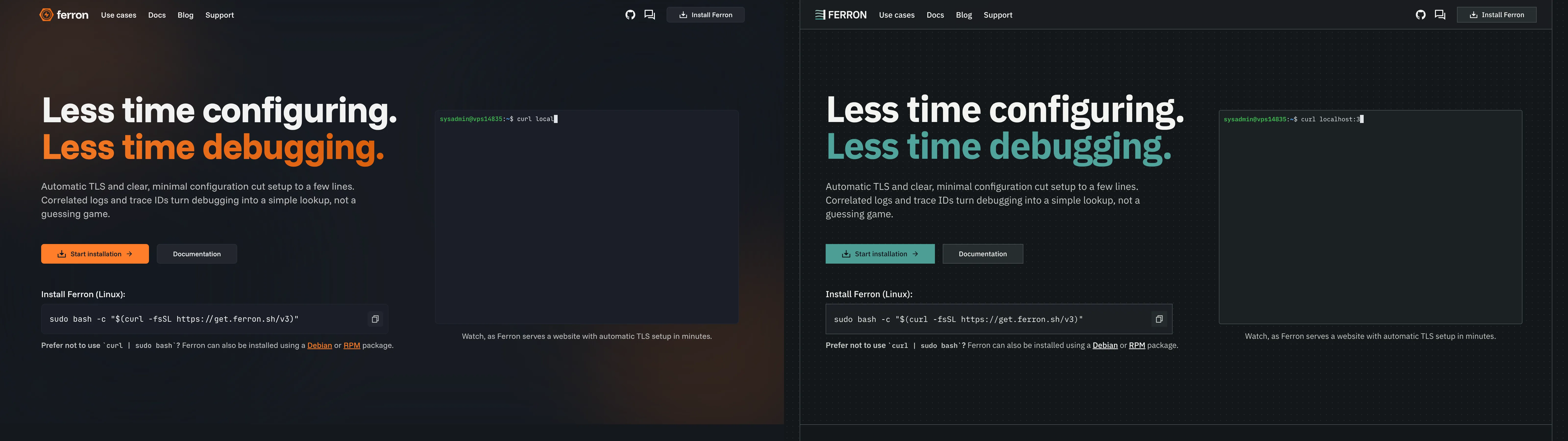This screenshot has height=441, width=1568.
Task: Open Documentation button beside teal Start installation
Action: point(982,254)
